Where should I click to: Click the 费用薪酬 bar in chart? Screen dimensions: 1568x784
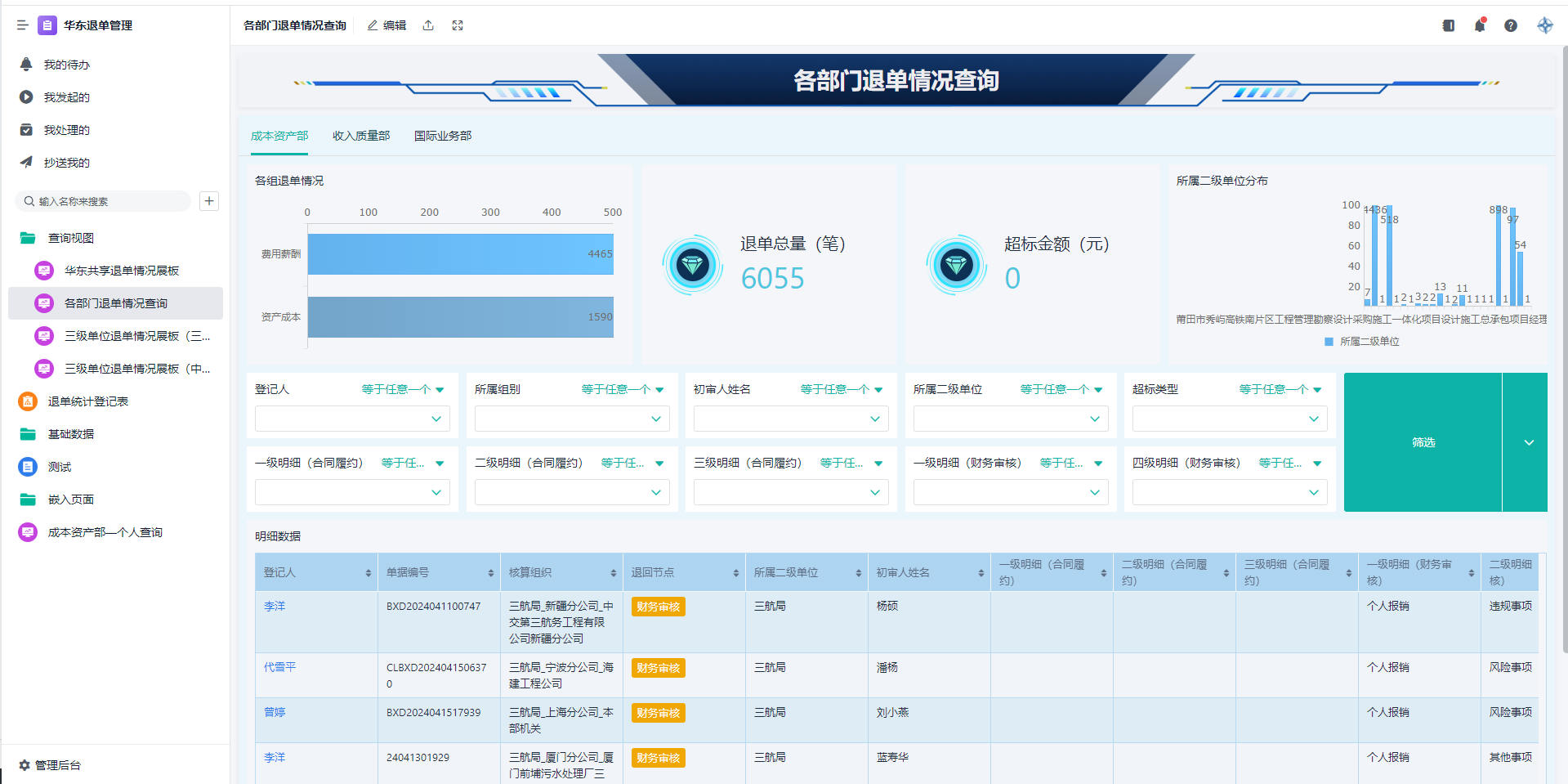click(460, 254)
